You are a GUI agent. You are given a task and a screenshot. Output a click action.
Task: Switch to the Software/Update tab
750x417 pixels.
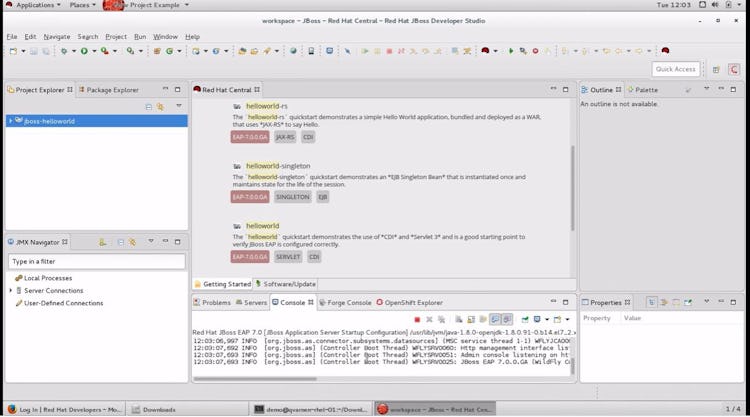pyautogui.click(x=286, y=284)
